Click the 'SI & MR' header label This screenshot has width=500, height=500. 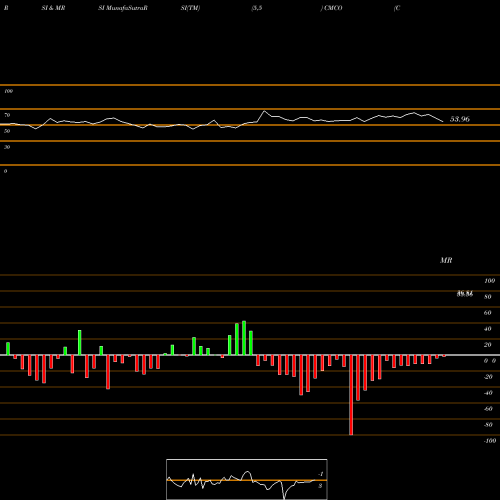53,8
